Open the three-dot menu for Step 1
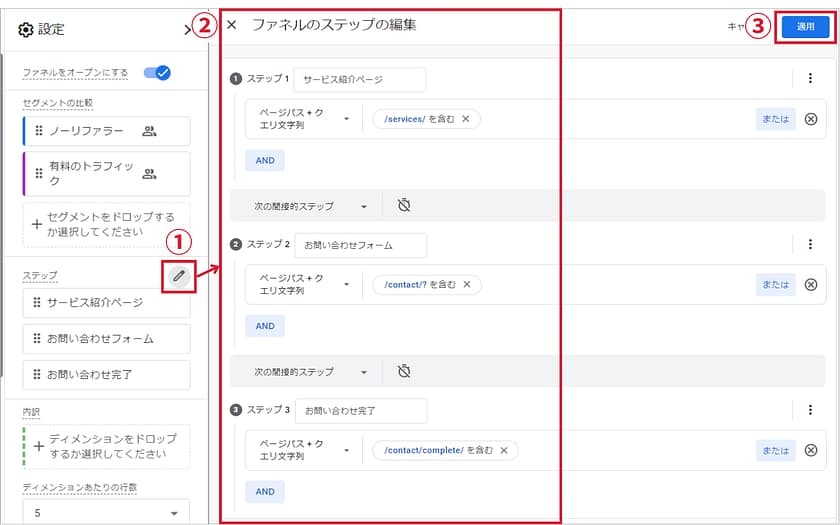The width and height of the screenshot is (840, 525). pos(810,79)
